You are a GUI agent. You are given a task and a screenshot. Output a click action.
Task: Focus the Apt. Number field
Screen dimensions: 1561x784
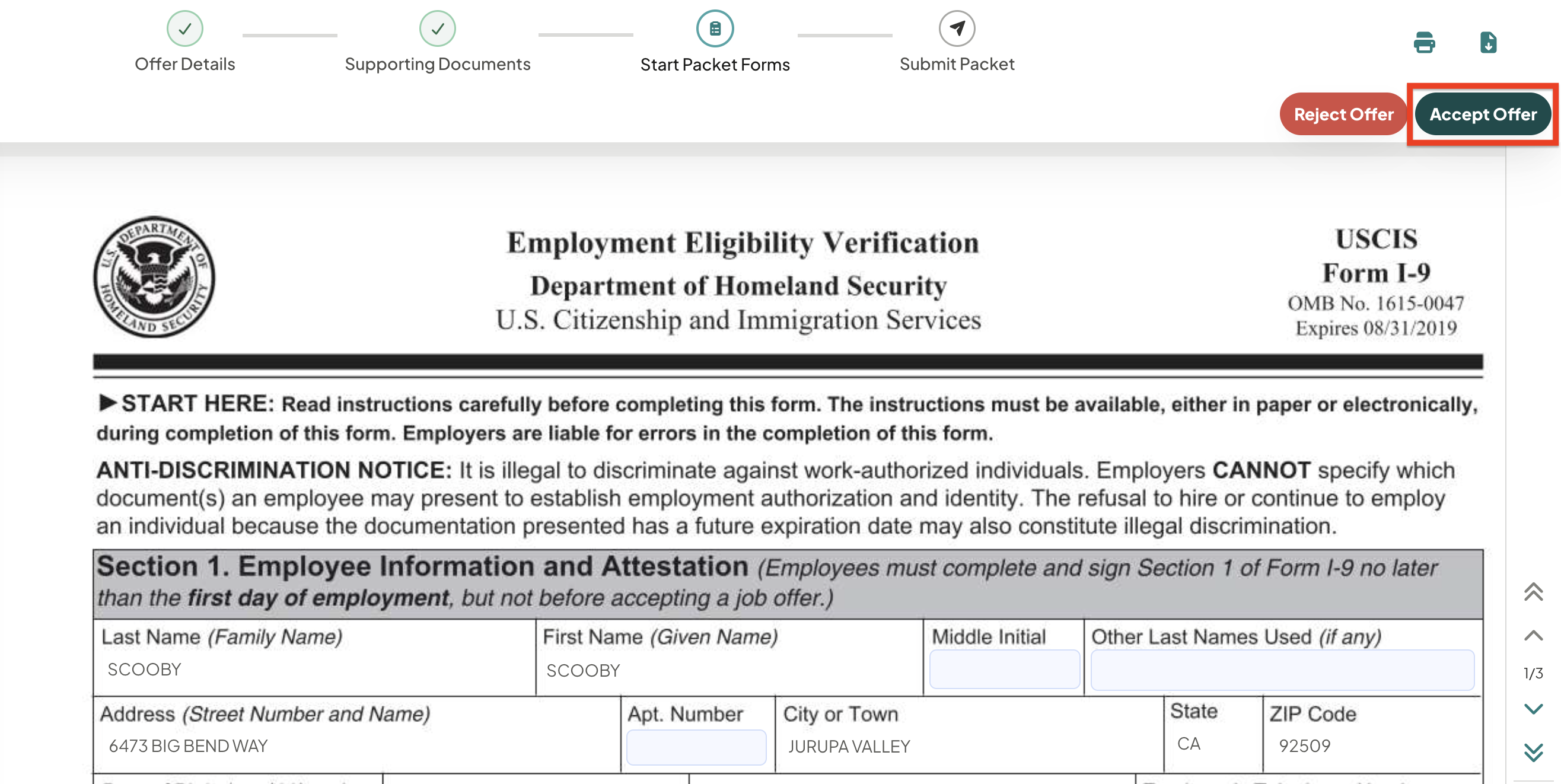696,747
